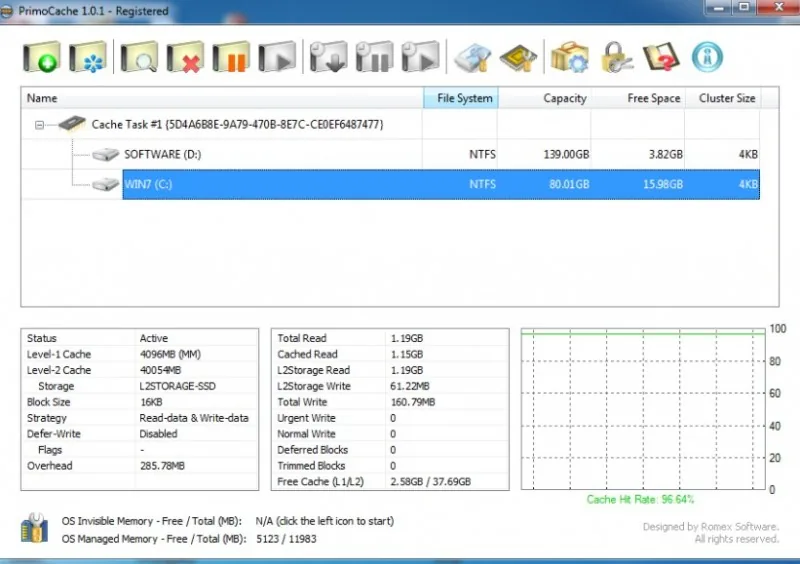Create a new cache task

[x=42, y=57]
